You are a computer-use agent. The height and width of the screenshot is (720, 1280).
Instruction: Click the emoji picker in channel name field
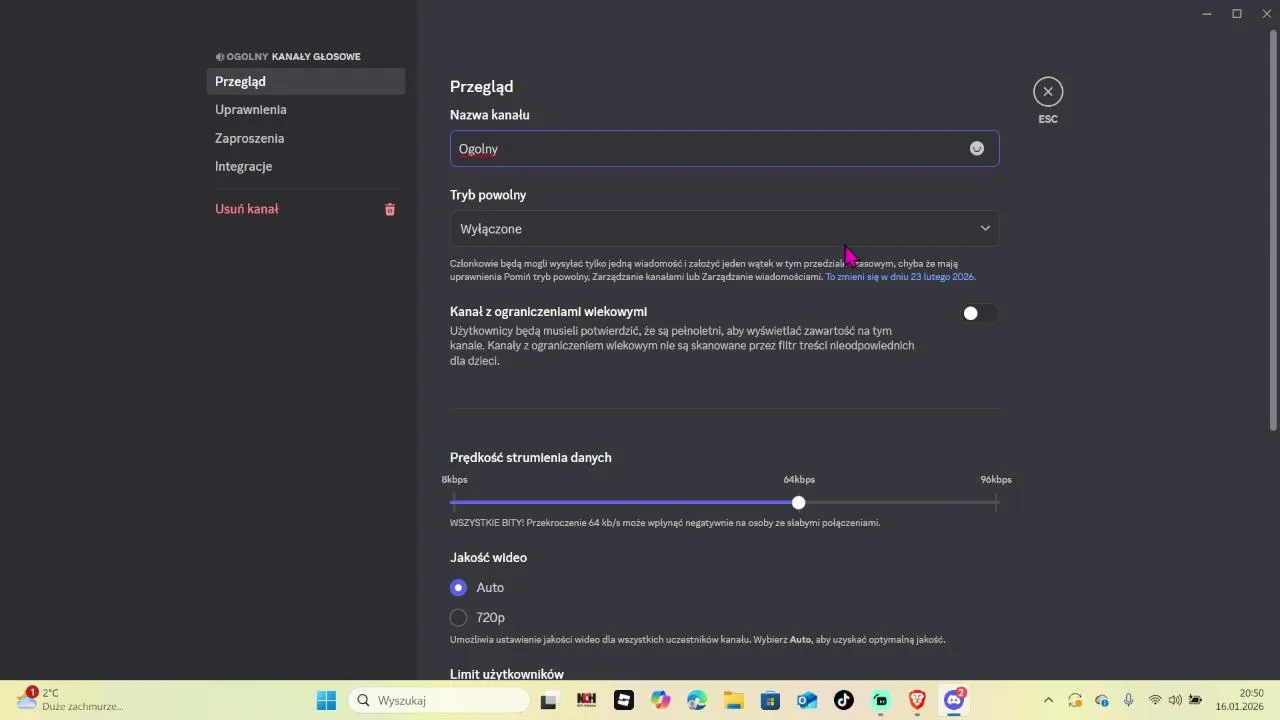click(x=977, y=149)
